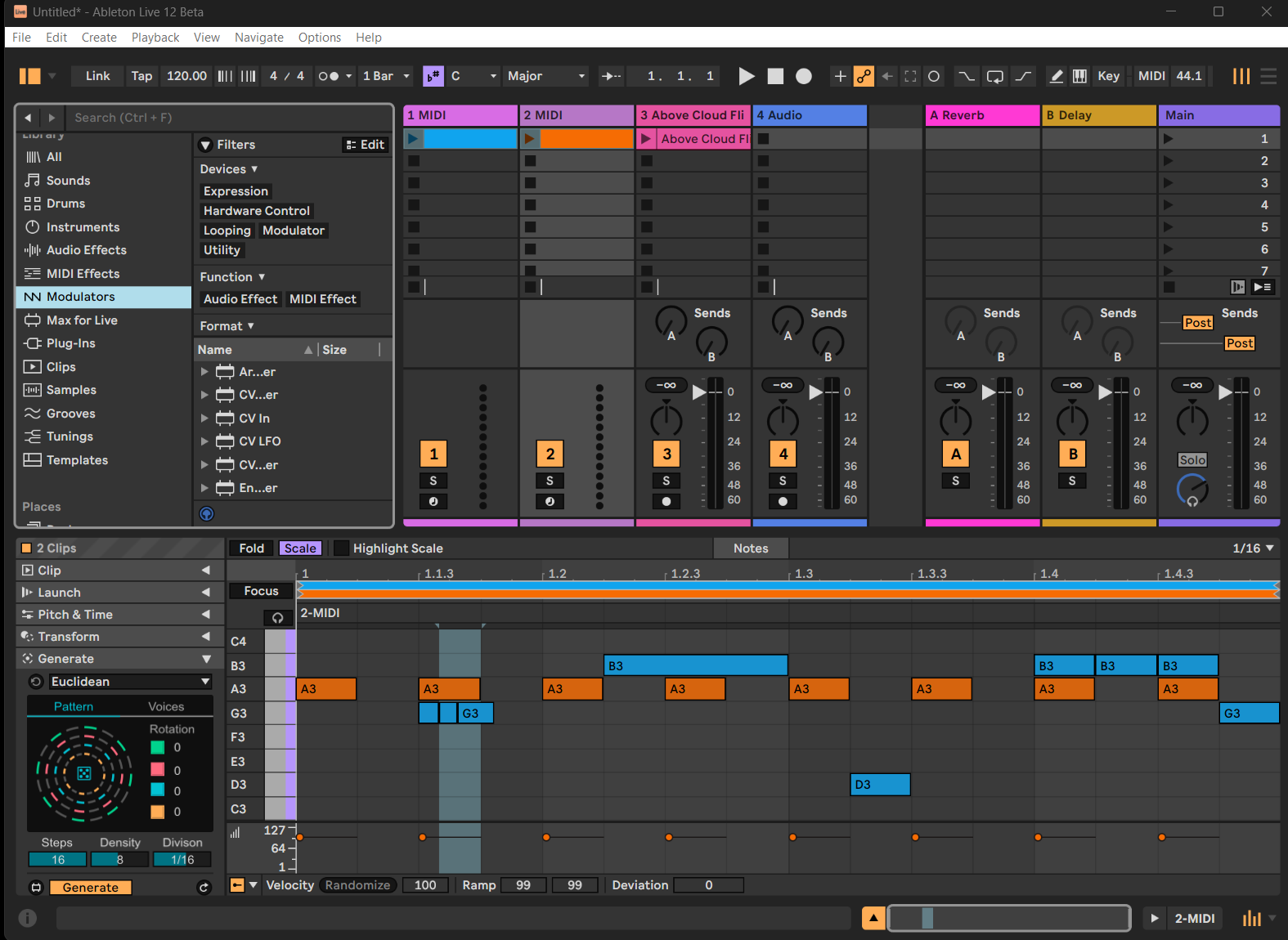Launch scene 2 from Main track
The image size is (1288, 940).
point(1169,161)
